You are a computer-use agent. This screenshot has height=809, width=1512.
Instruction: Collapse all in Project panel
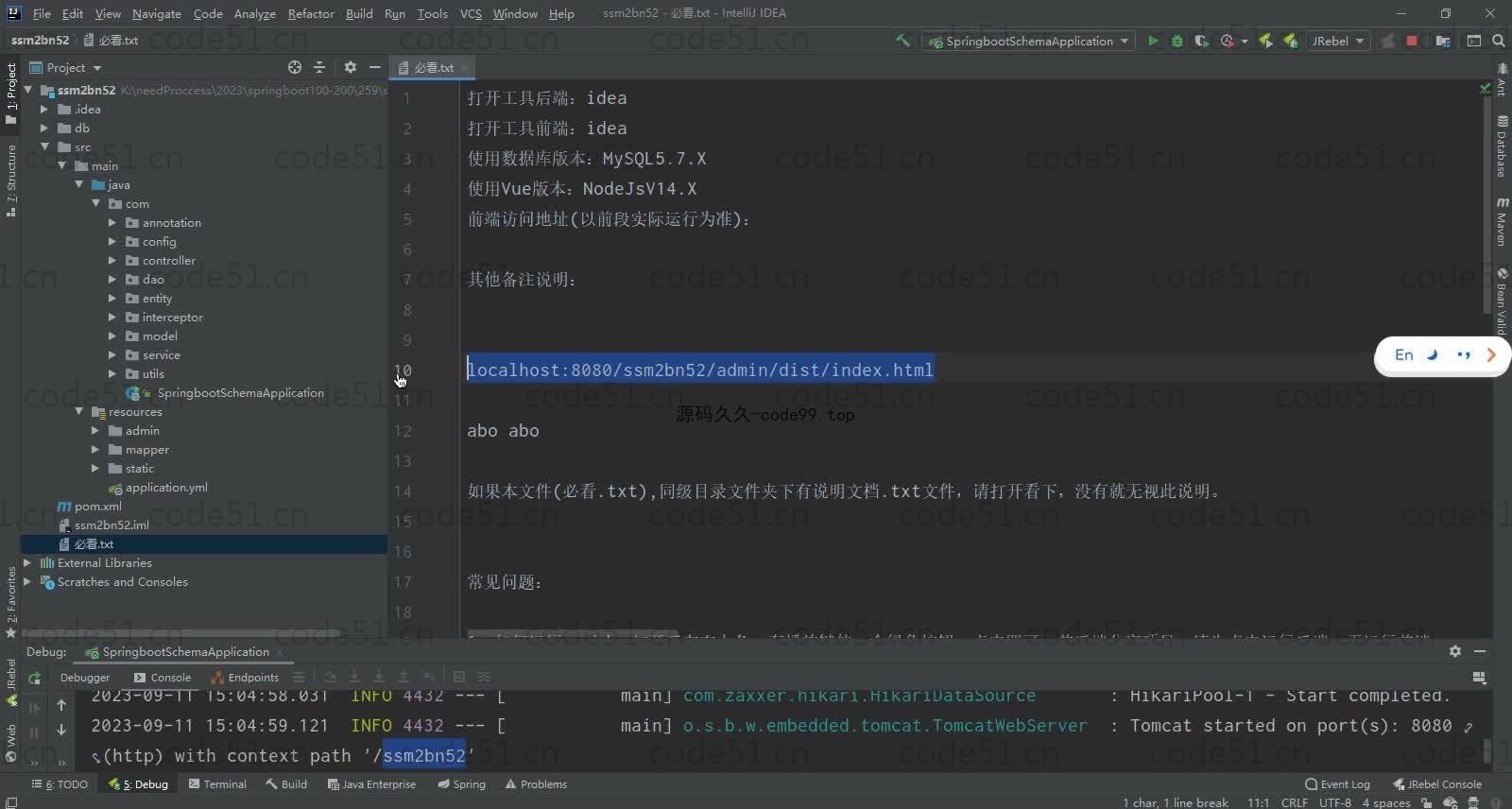click(x=319, y=67)
